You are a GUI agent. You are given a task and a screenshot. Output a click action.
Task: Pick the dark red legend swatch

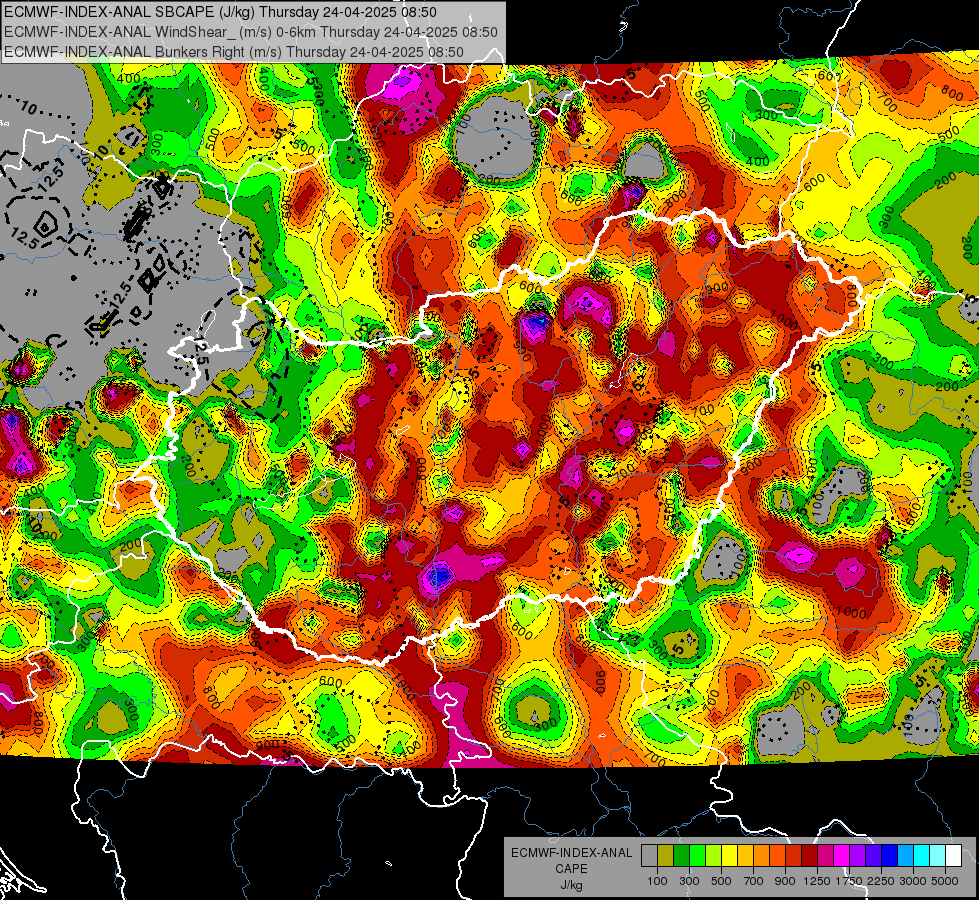point(810,855)
